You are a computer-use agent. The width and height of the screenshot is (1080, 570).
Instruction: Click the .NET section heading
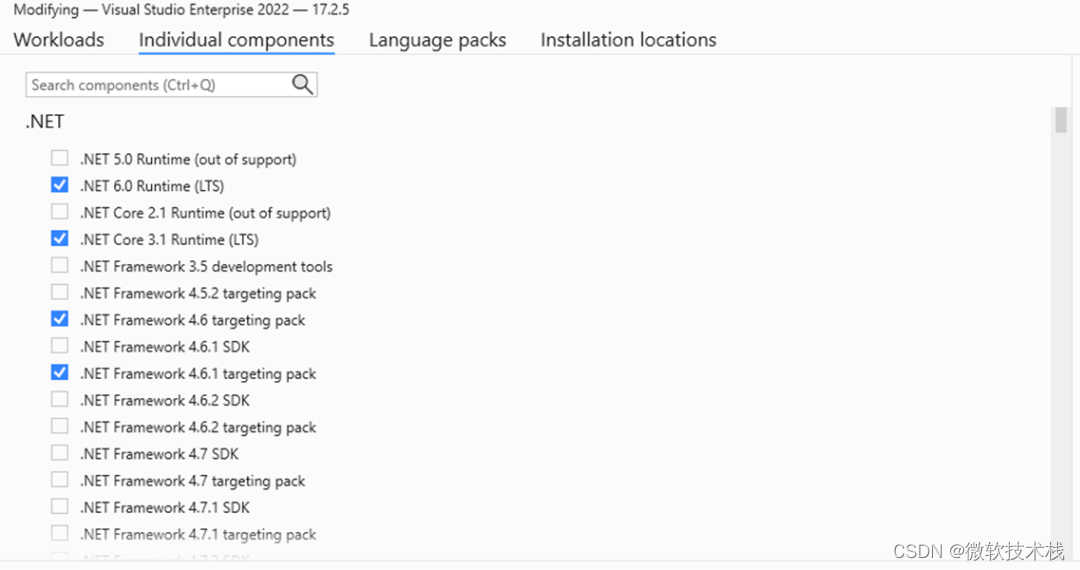pyautogui.click(x=45, y=122)
